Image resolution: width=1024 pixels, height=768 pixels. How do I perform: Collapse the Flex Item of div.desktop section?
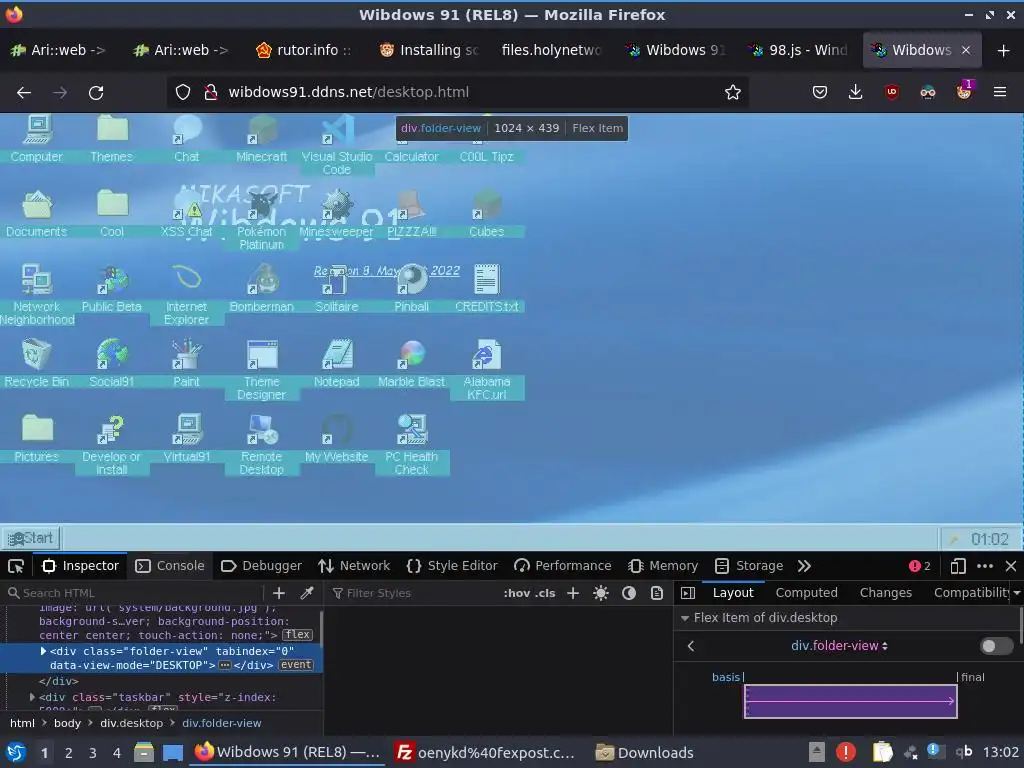click(685, 618)
